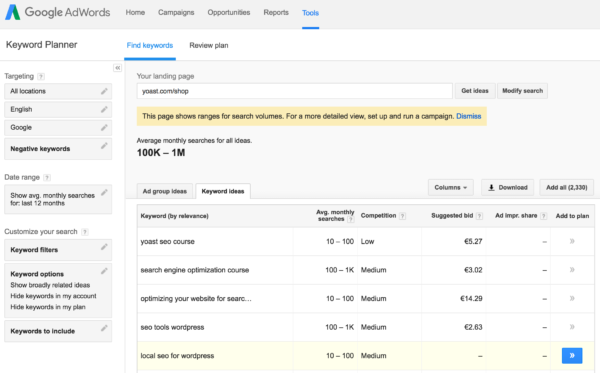The width and height of the screenshot is (600, 373).
Task: Download the keyword ideas
Action: pos(507,187)
